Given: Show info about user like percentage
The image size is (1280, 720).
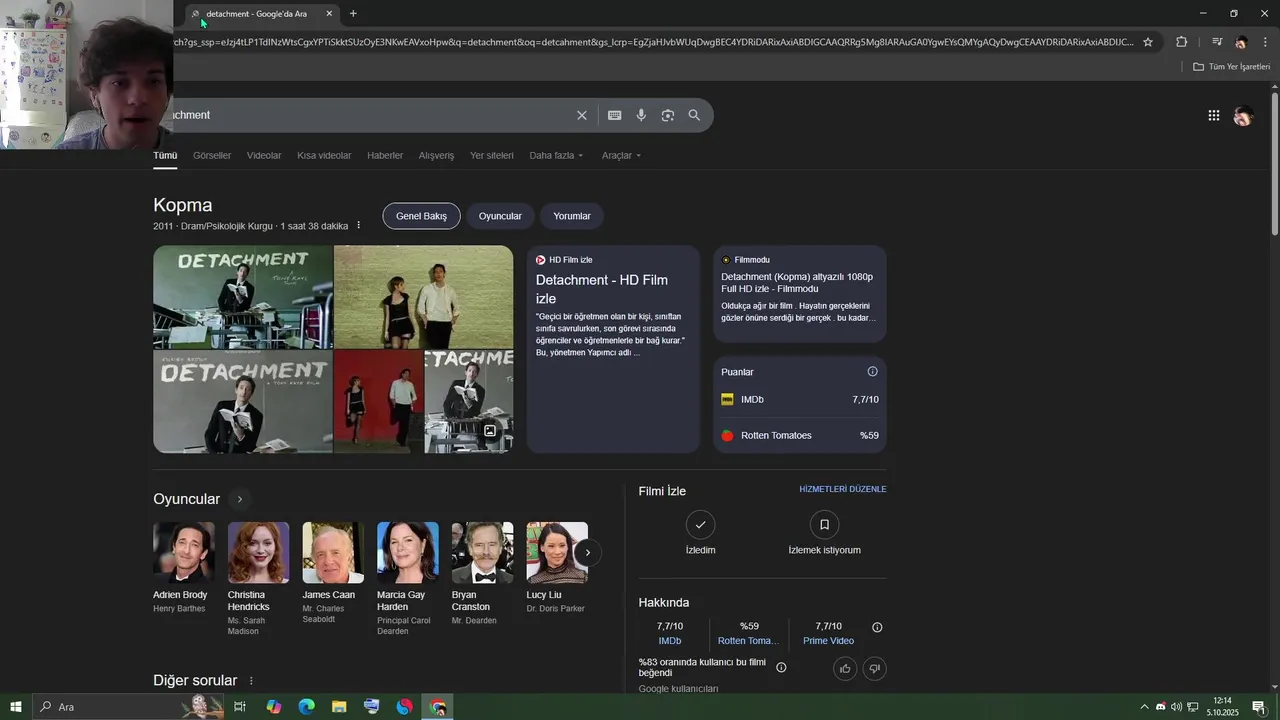Looking at the screenshot, I should pyautogui.click(x=781, y=668).
